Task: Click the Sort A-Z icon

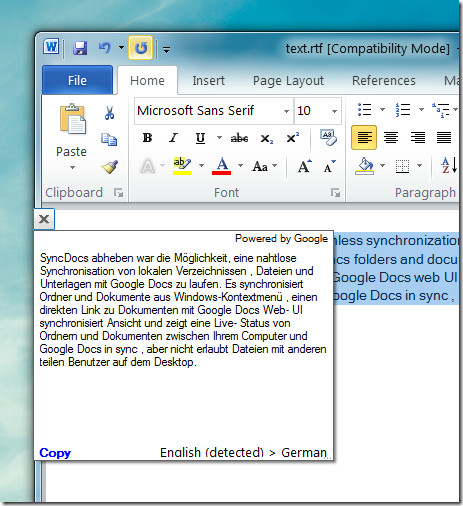Action: click(x=449, y=166)
